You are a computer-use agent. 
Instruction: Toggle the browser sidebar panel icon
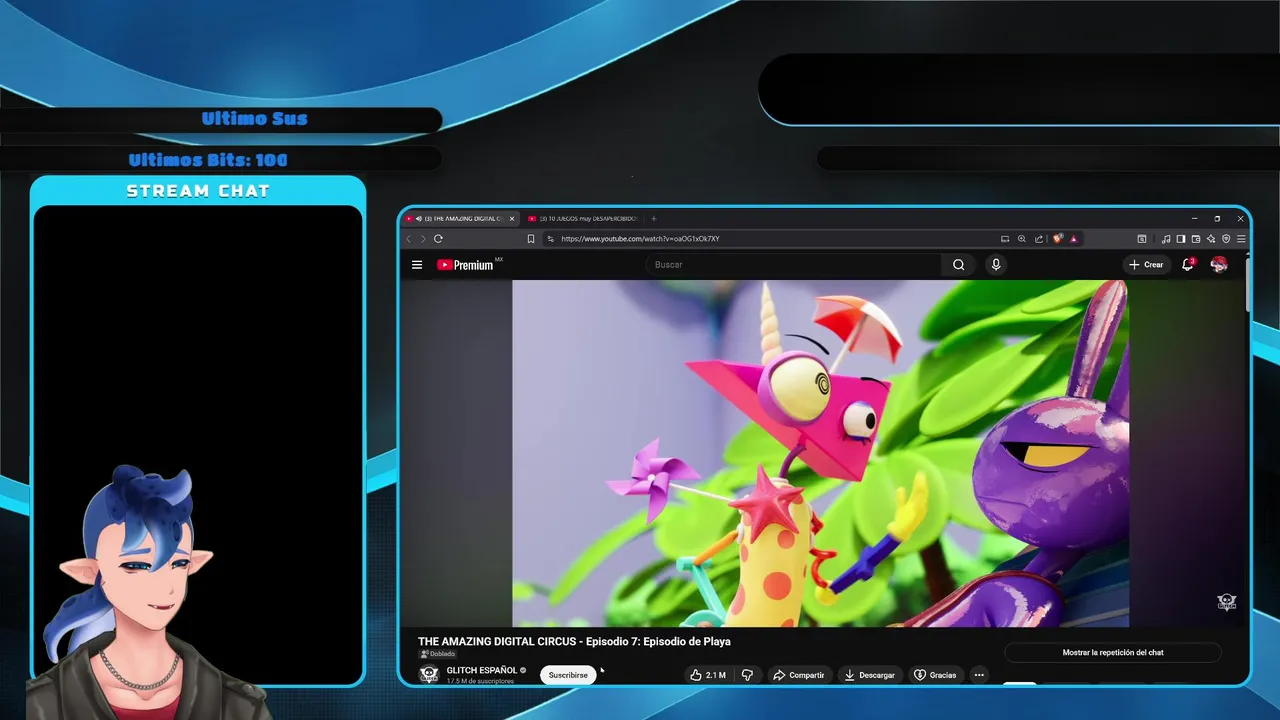point(1181,239)
